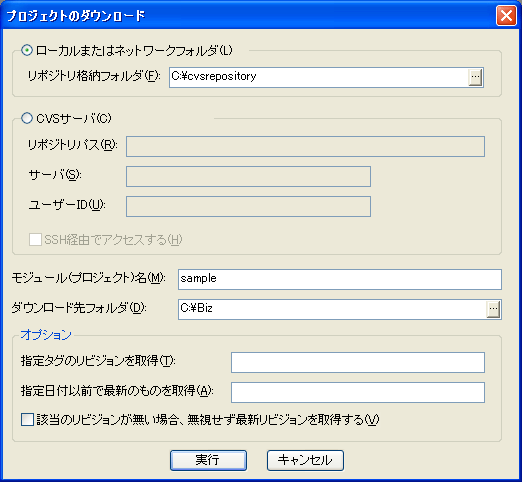Click the プロジェクトのダウンロード title bar
The width and height of the screenshot is (522, 482).
coord(248,15)
